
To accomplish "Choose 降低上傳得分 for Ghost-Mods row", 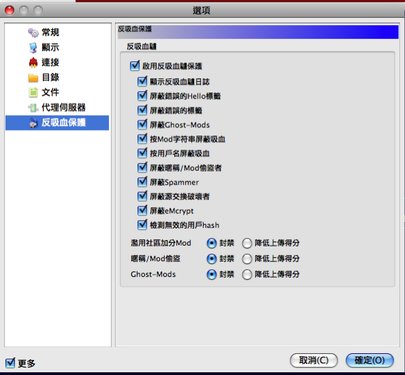I will coord(247,274).
